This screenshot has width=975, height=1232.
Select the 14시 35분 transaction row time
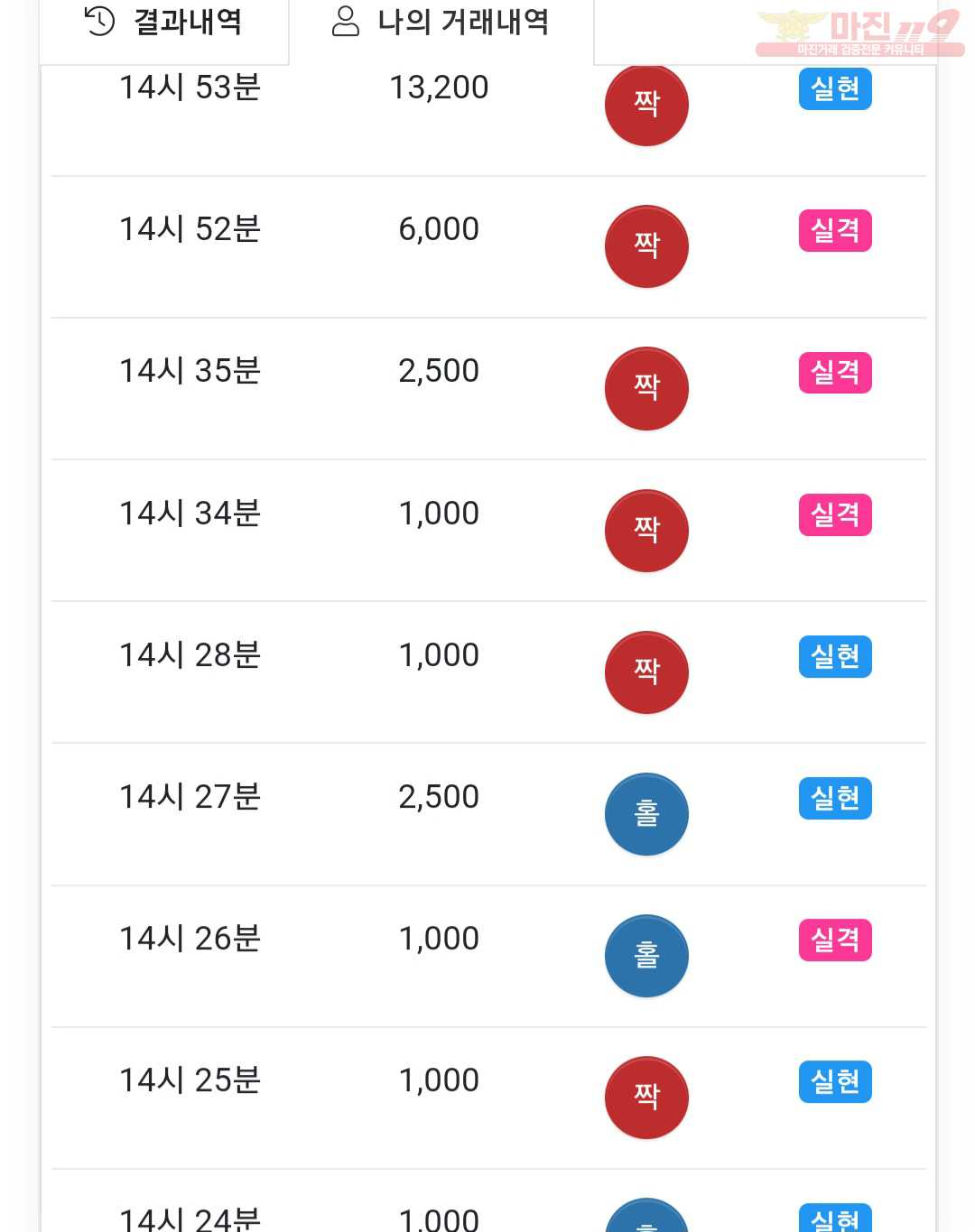[x=190, y=371]
